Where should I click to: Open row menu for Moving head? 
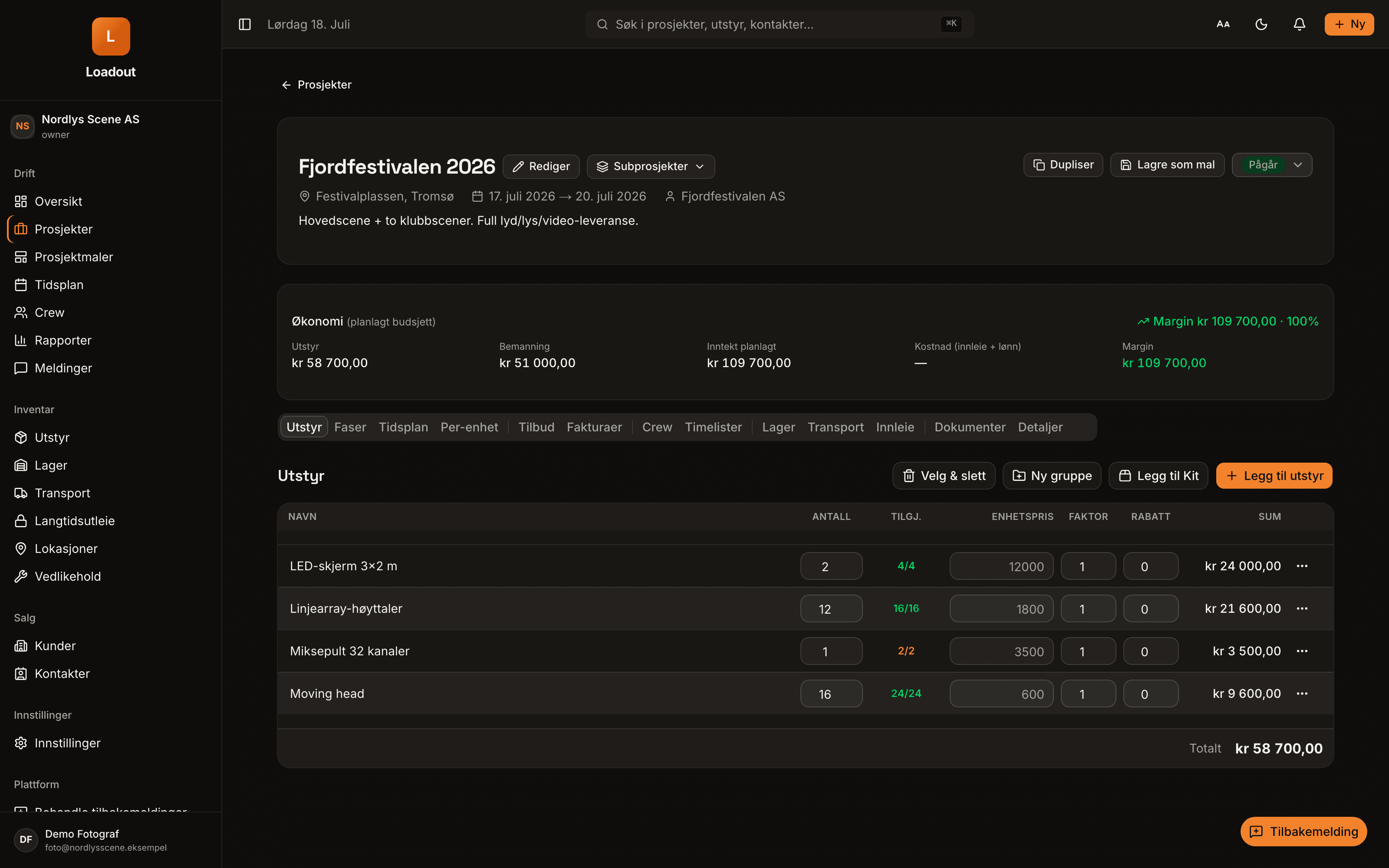[1302, 694]
